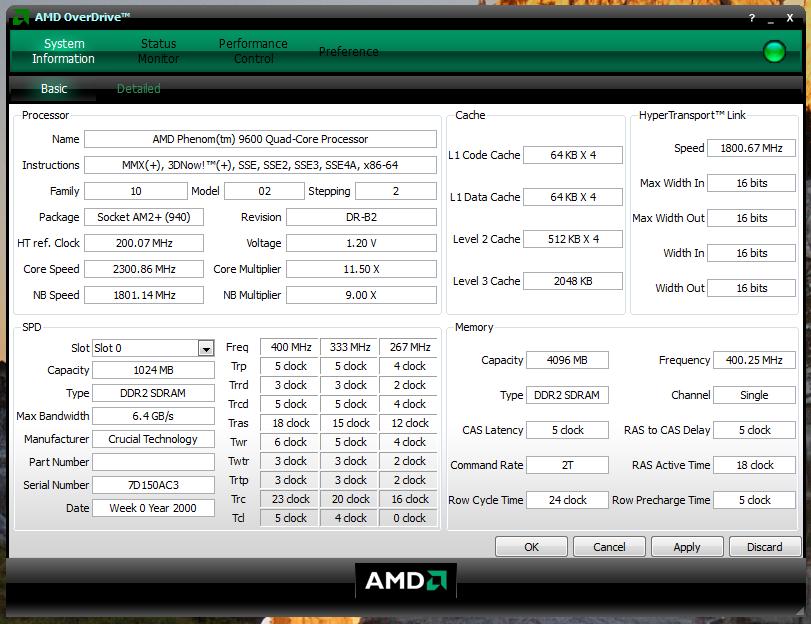Screen dimensions: 811x624
Task: Click the Row Precharge Time value
Action: [x=754, y=500]
